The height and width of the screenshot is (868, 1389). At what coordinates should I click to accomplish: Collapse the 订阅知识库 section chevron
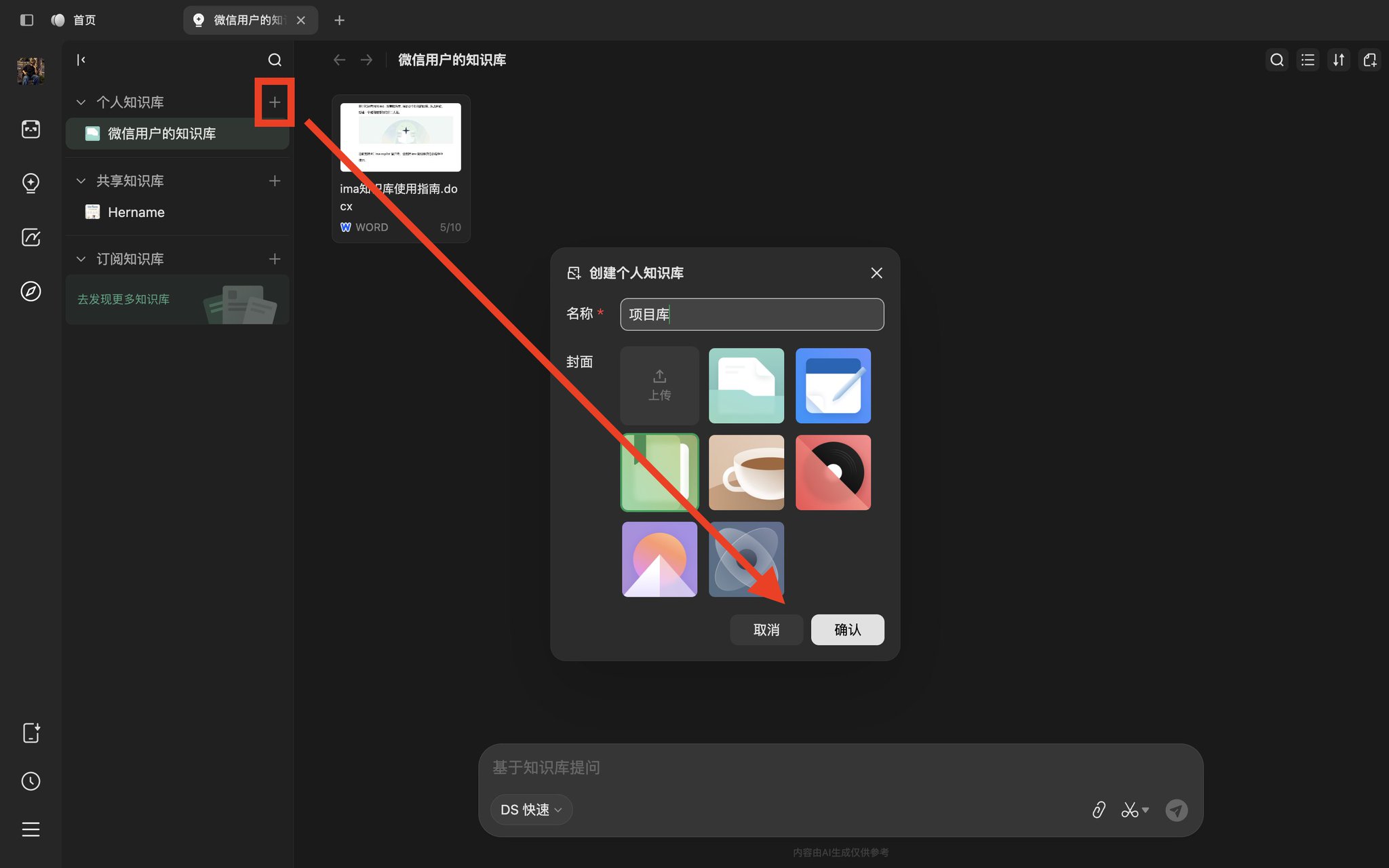(81, 259)
